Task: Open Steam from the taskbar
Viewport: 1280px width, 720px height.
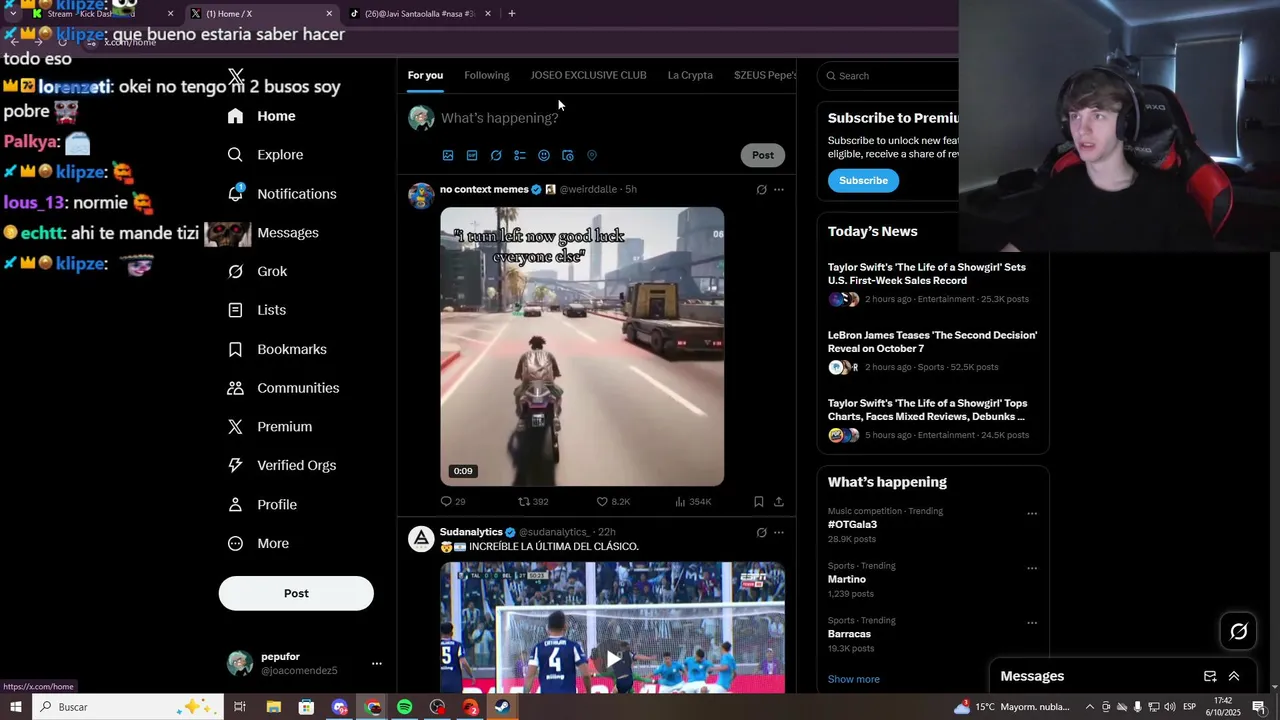Action: [x=502, y=707]
